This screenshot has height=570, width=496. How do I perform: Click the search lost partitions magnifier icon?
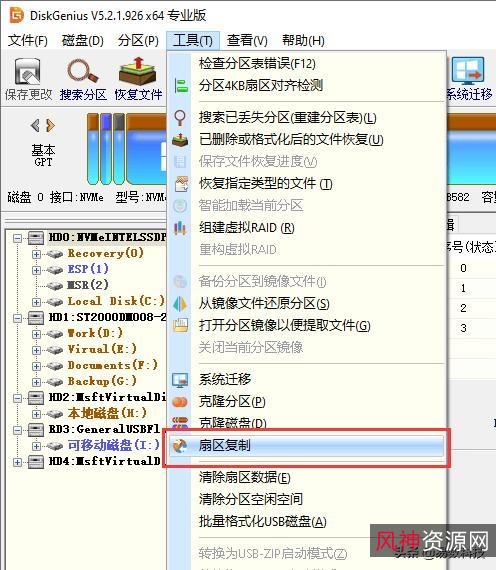click(x=180, y=117)
